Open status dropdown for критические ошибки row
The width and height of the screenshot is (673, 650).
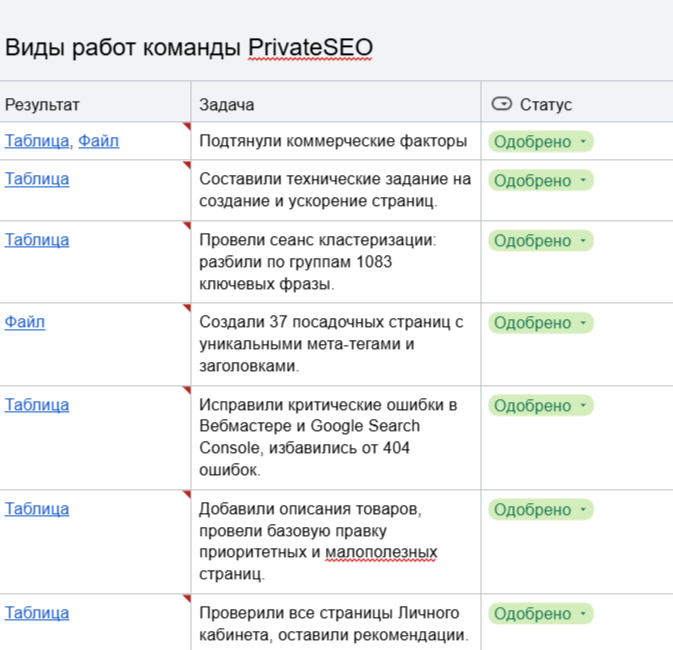tap(541, 405)
